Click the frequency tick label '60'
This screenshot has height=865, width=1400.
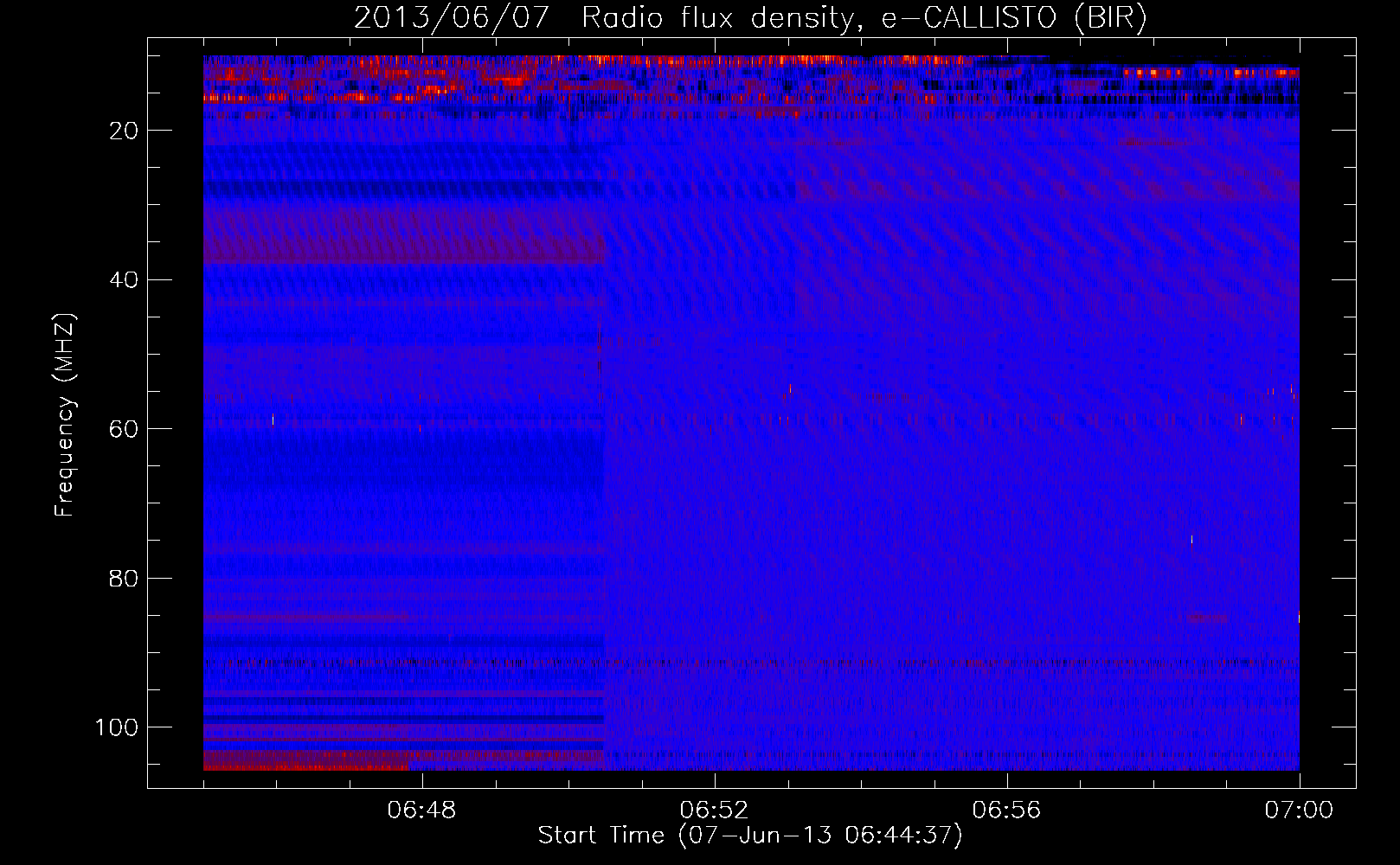(124, 429)
